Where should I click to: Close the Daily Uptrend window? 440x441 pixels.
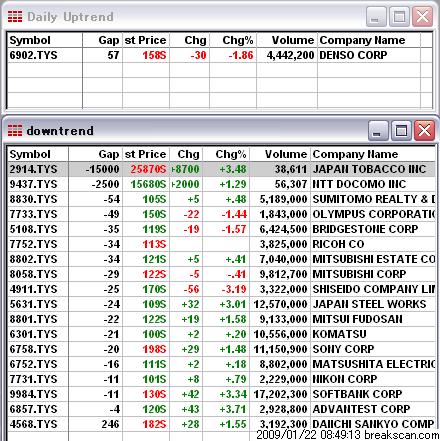[x=422, y=16]
